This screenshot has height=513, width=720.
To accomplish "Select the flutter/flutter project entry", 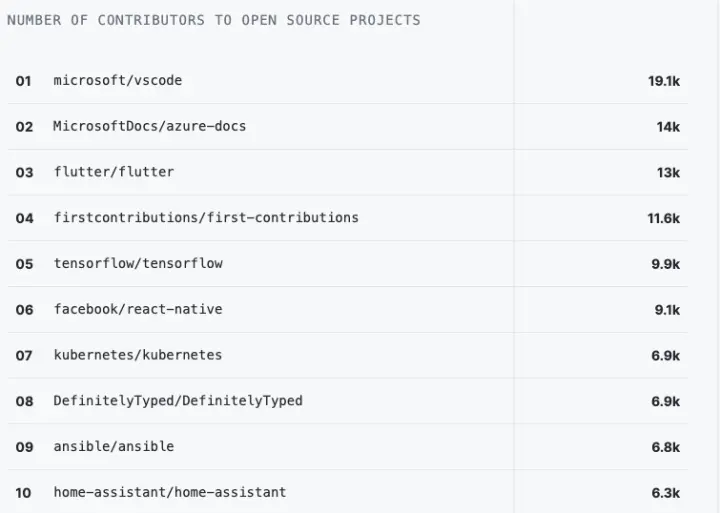I will click(114, 172).
